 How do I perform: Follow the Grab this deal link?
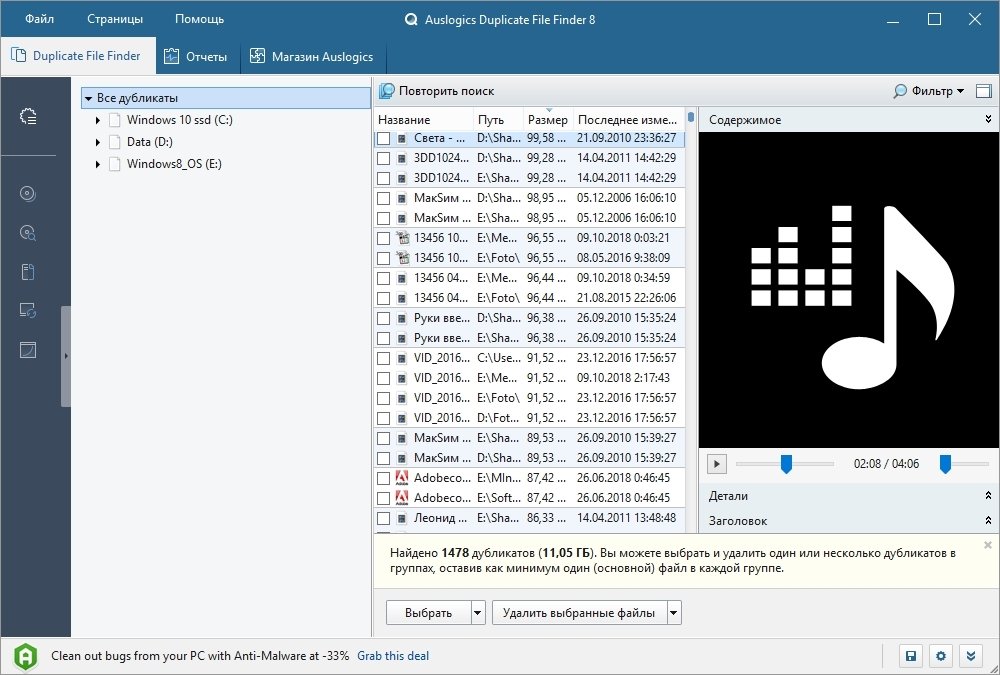tap(393, 656)
